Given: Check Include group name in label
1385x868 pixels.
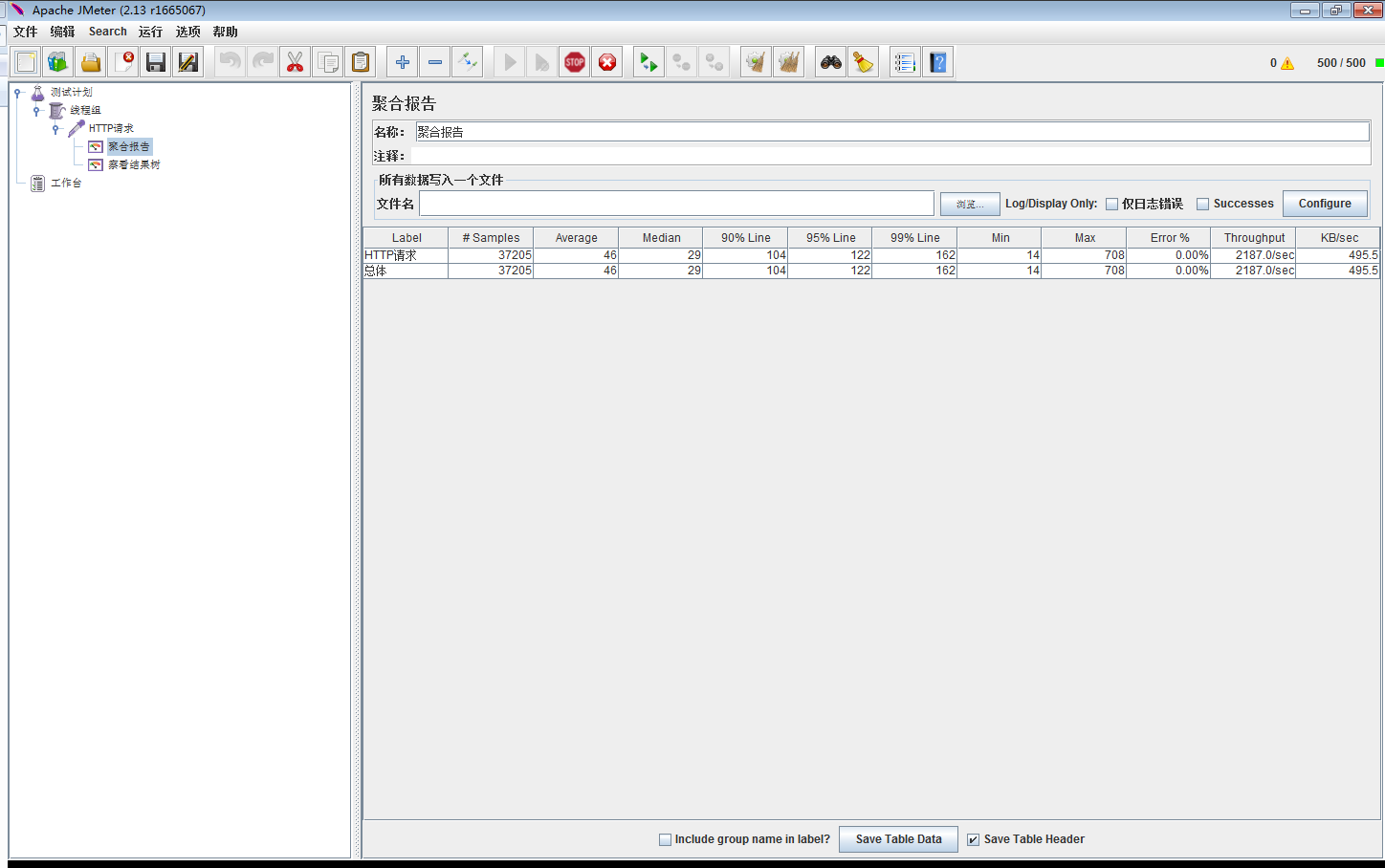Looking at the screenshot, I should tap(665, 839).
